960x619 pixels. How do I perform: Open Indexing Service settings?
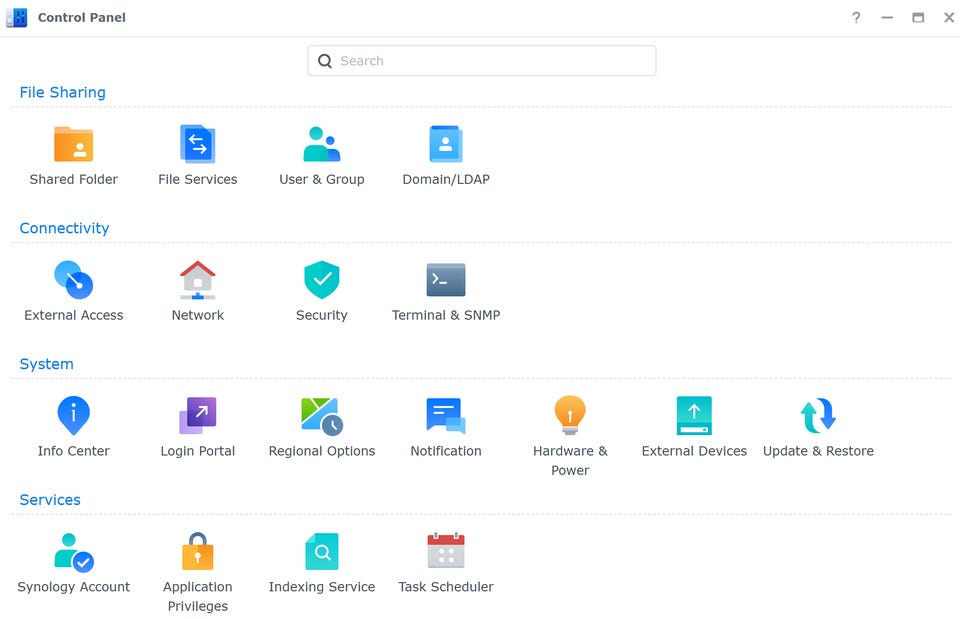click(321, 563)
